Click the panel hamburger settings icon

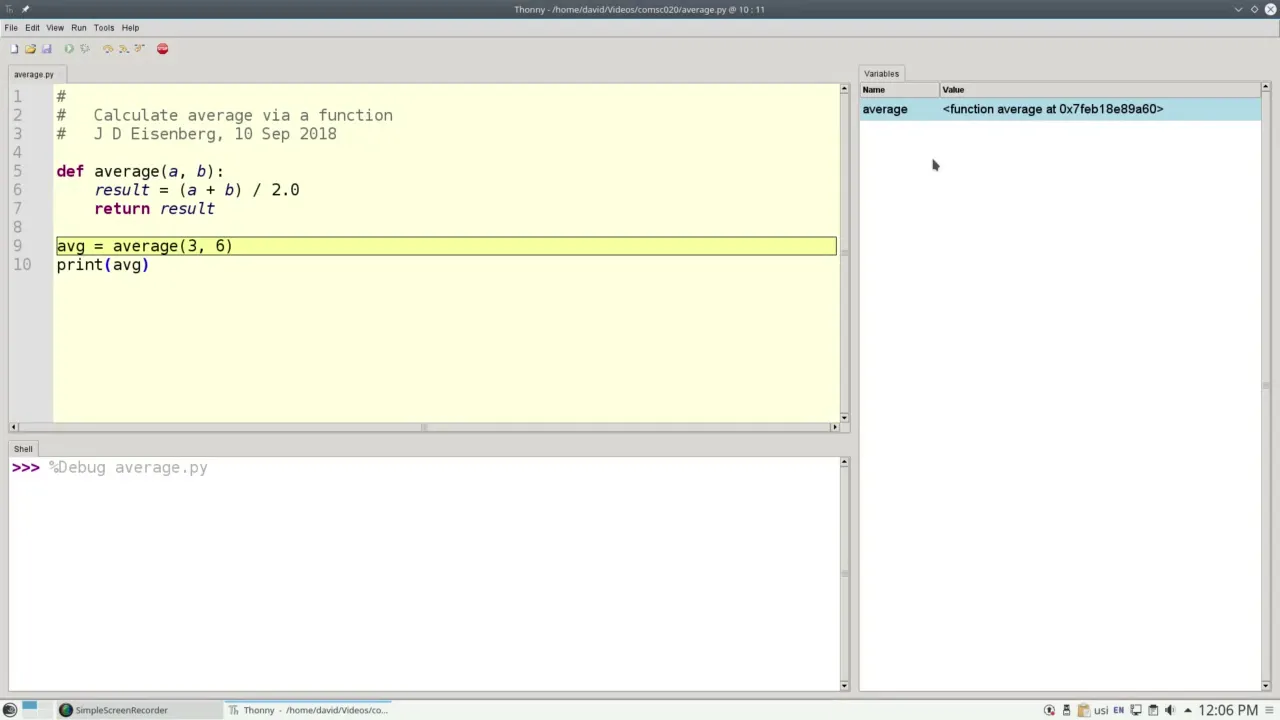[x=1269, y=710]
